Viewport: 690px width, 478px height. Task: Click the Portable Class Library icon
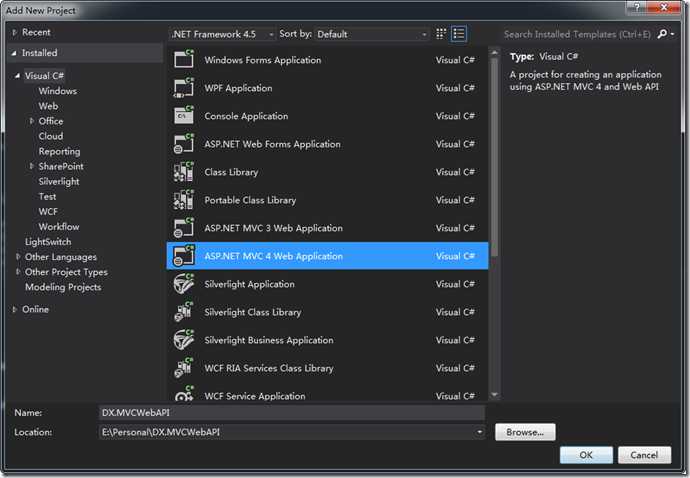click(x=184, y=200)
